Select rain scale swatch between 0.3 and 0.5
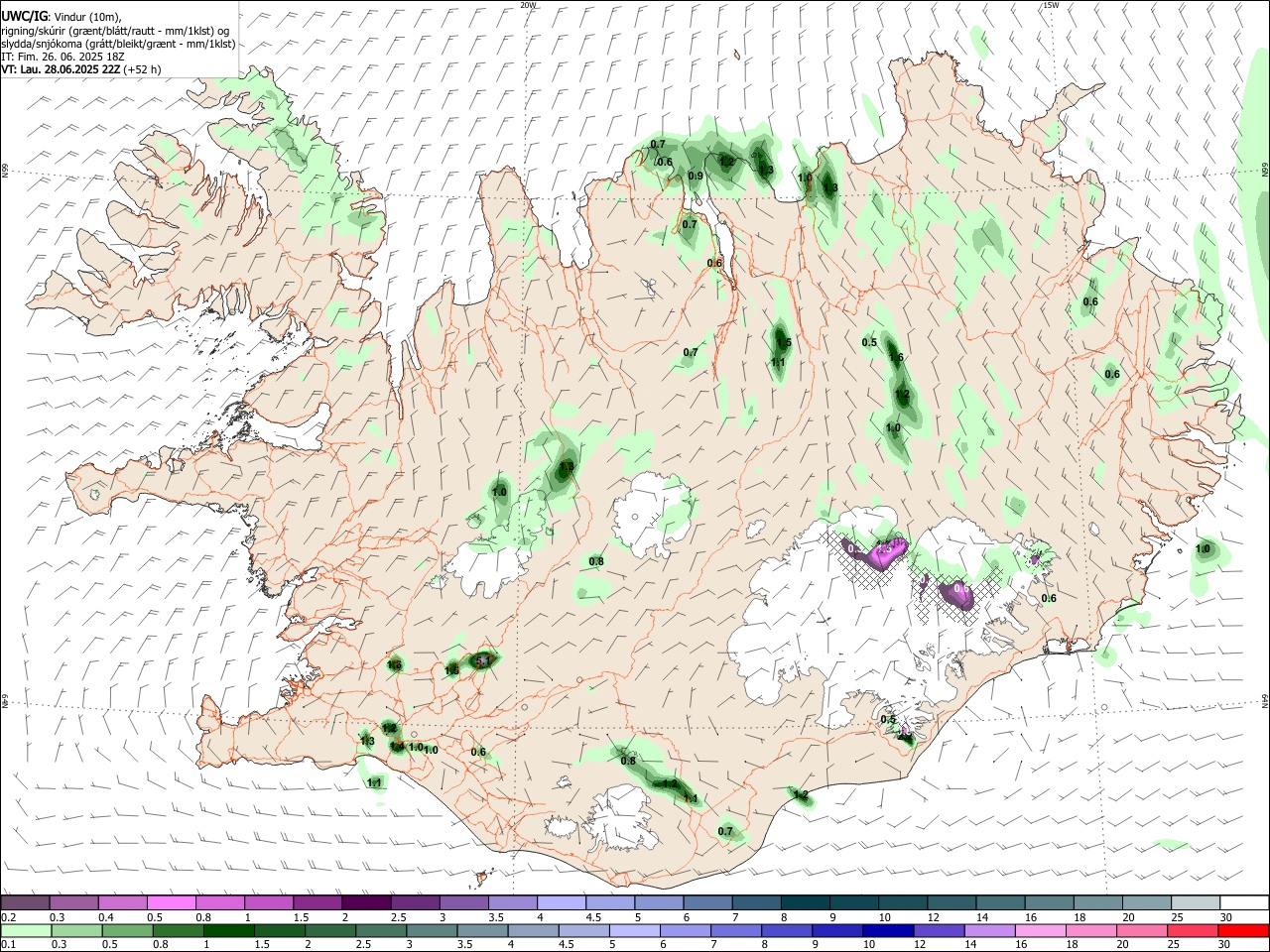This screenshot has width=1270, height=952. click(77, 931)
